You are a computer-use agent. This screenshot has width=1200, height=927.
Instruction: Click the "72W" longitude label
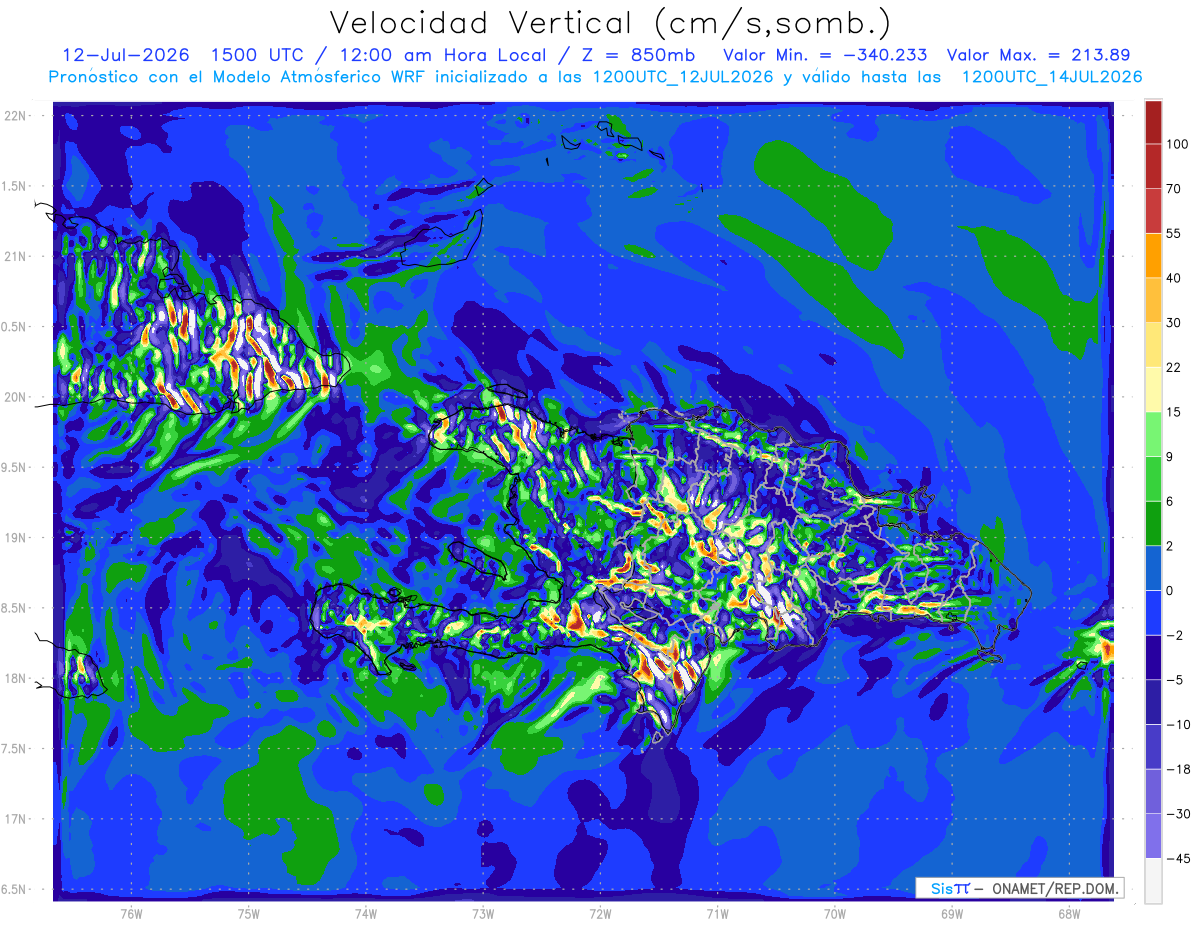[600, 913]
